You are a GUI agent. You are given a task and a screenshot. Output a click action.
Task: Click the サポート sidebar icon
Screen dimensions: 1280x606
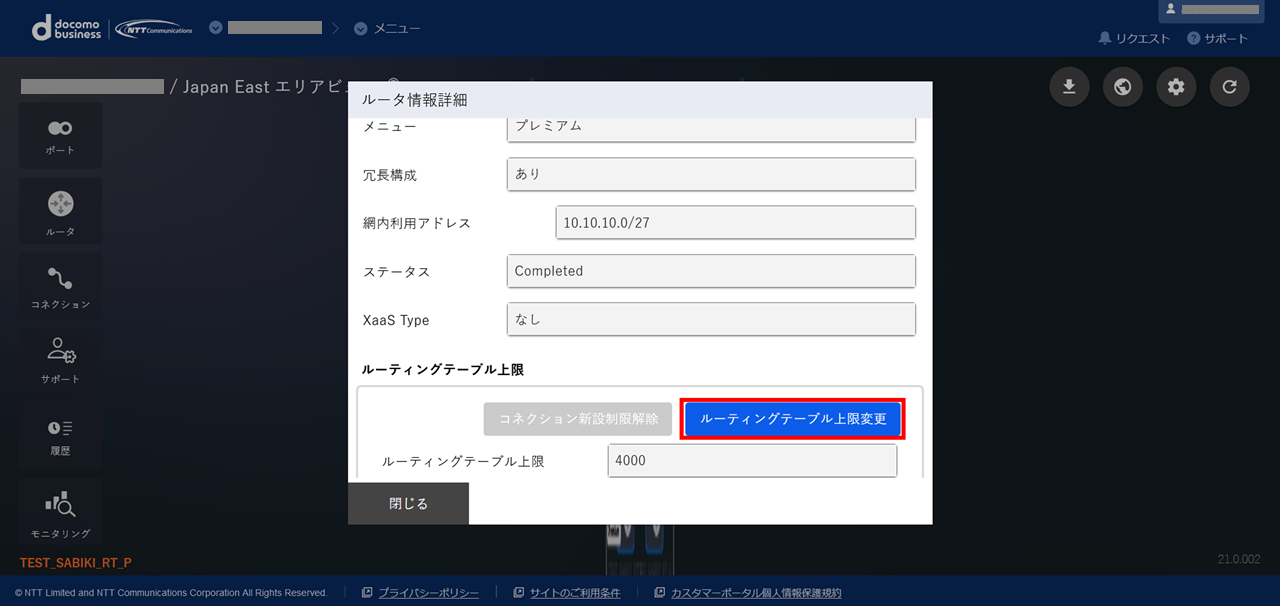coord(60,360)
